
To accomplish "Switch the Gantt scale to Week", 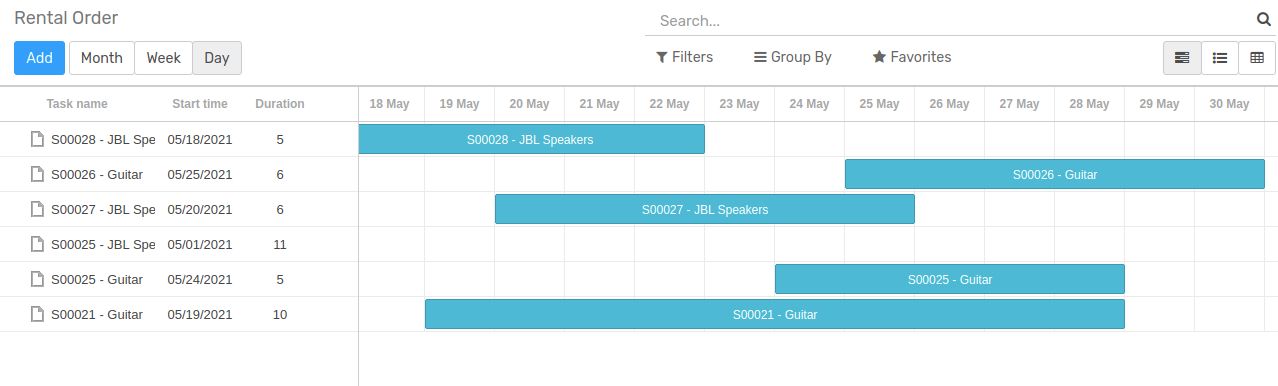I will tap(163, 58).
